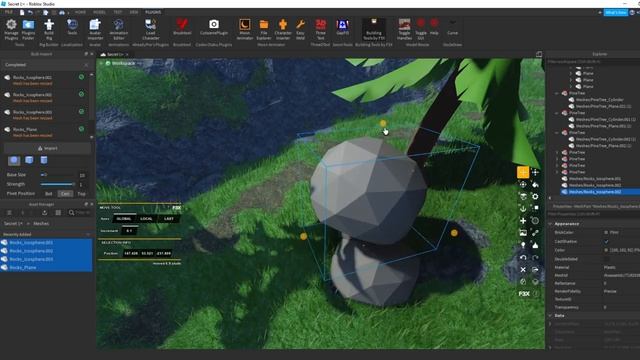The height and width of the screenshot is (360, 640).
Task: Collapse the Data properties section
Action: click(x=550, y=316)
